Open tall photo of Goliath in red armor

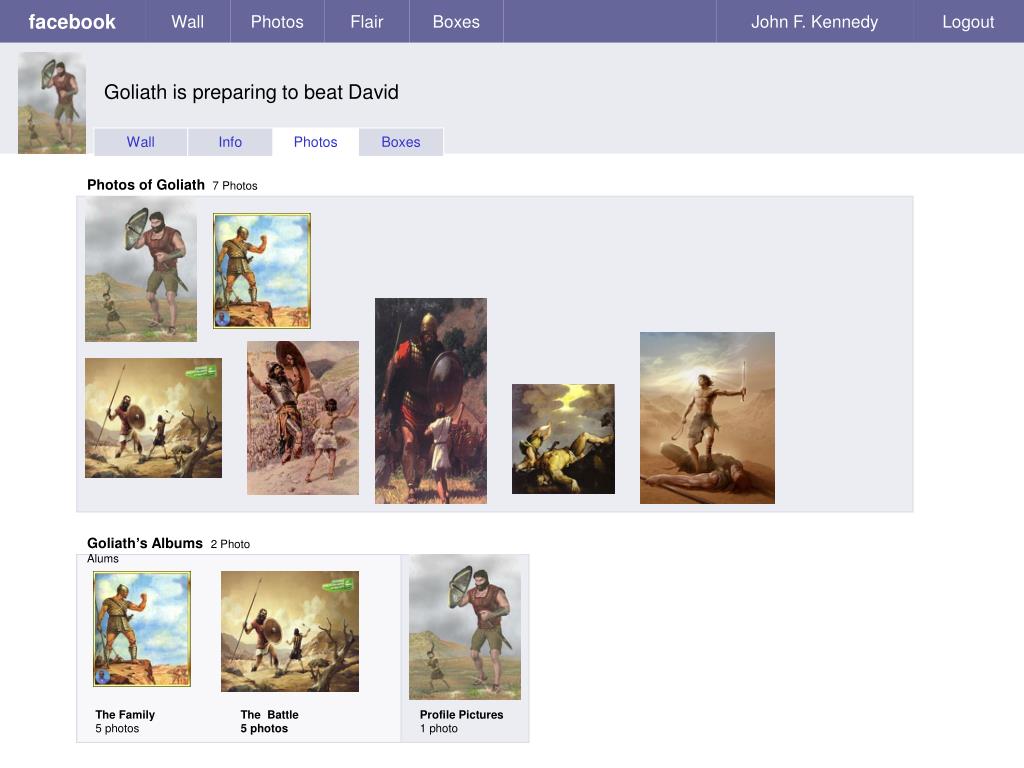pos(430,401)
